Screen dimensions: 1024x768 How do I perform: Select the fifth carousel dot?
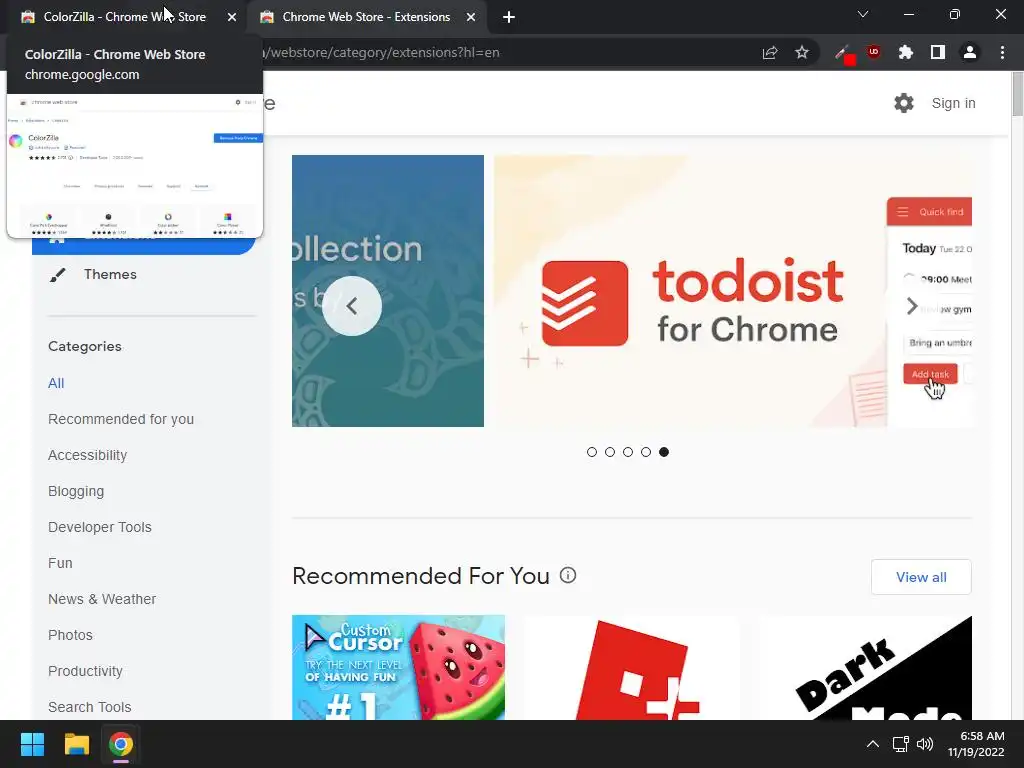pyautogui.click(x=664, y=452)
